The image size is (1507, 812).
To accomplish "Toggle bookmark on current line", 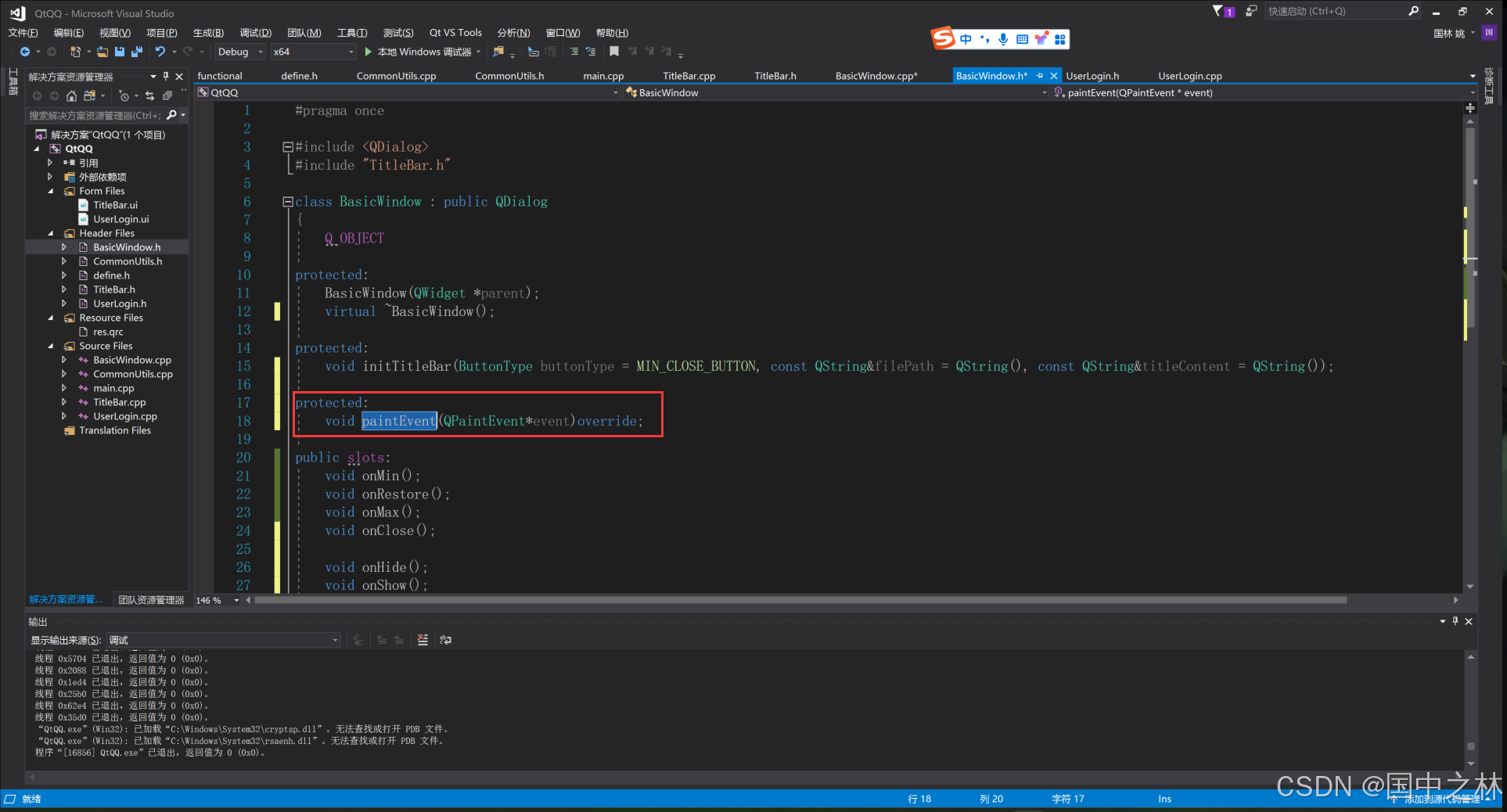I will [x=614, y=52].
